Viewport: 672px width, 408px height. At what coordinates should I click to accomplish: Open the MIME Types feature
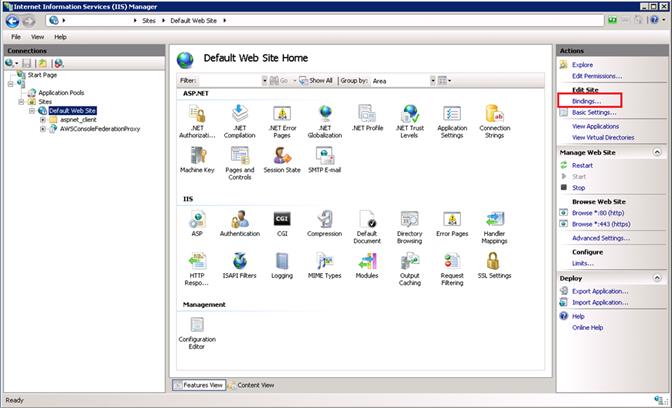(x=325, y=265)
